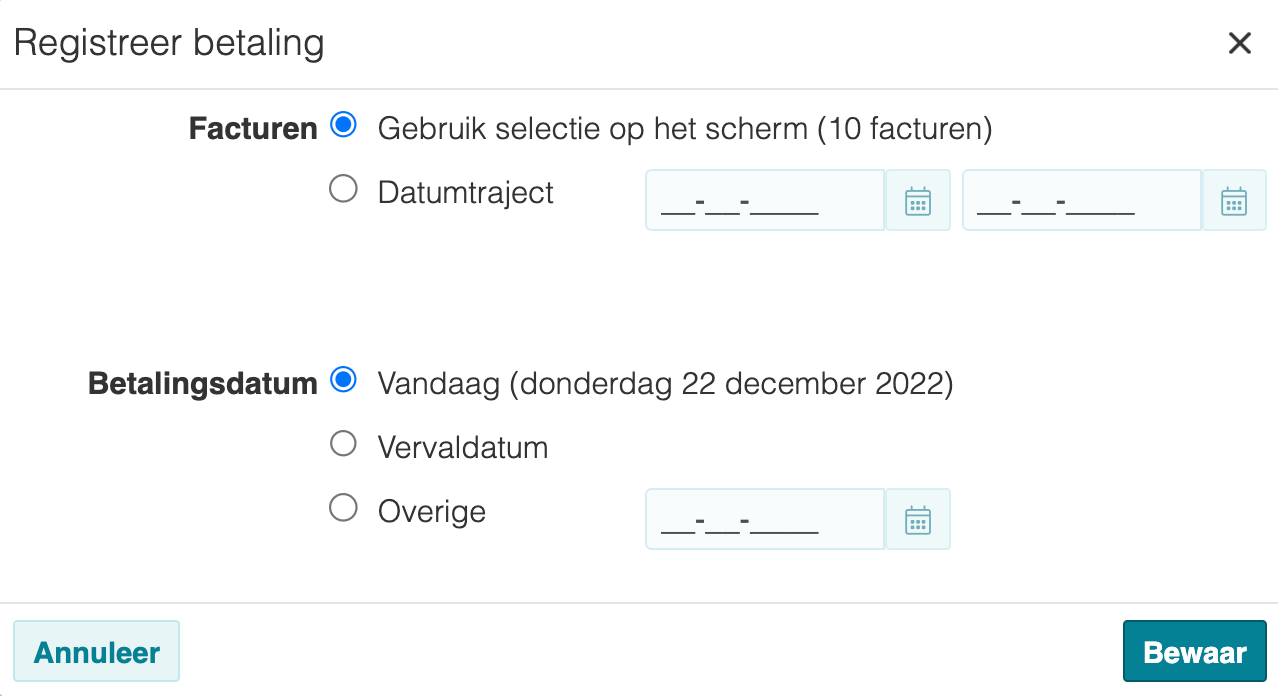Click the 'Vandaag (donderdag 22 december 2022)' text
This screenshot has height=696, width=1278.
click(665, 384)
